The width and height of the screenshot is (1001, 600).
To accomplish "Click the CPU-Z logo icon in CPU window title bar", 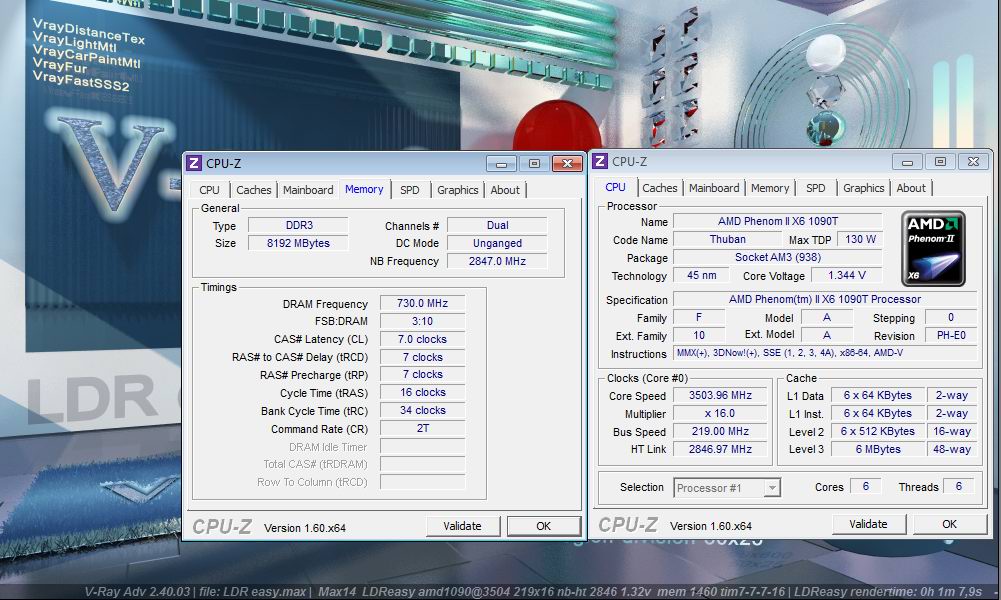I will tap(599, 161).
